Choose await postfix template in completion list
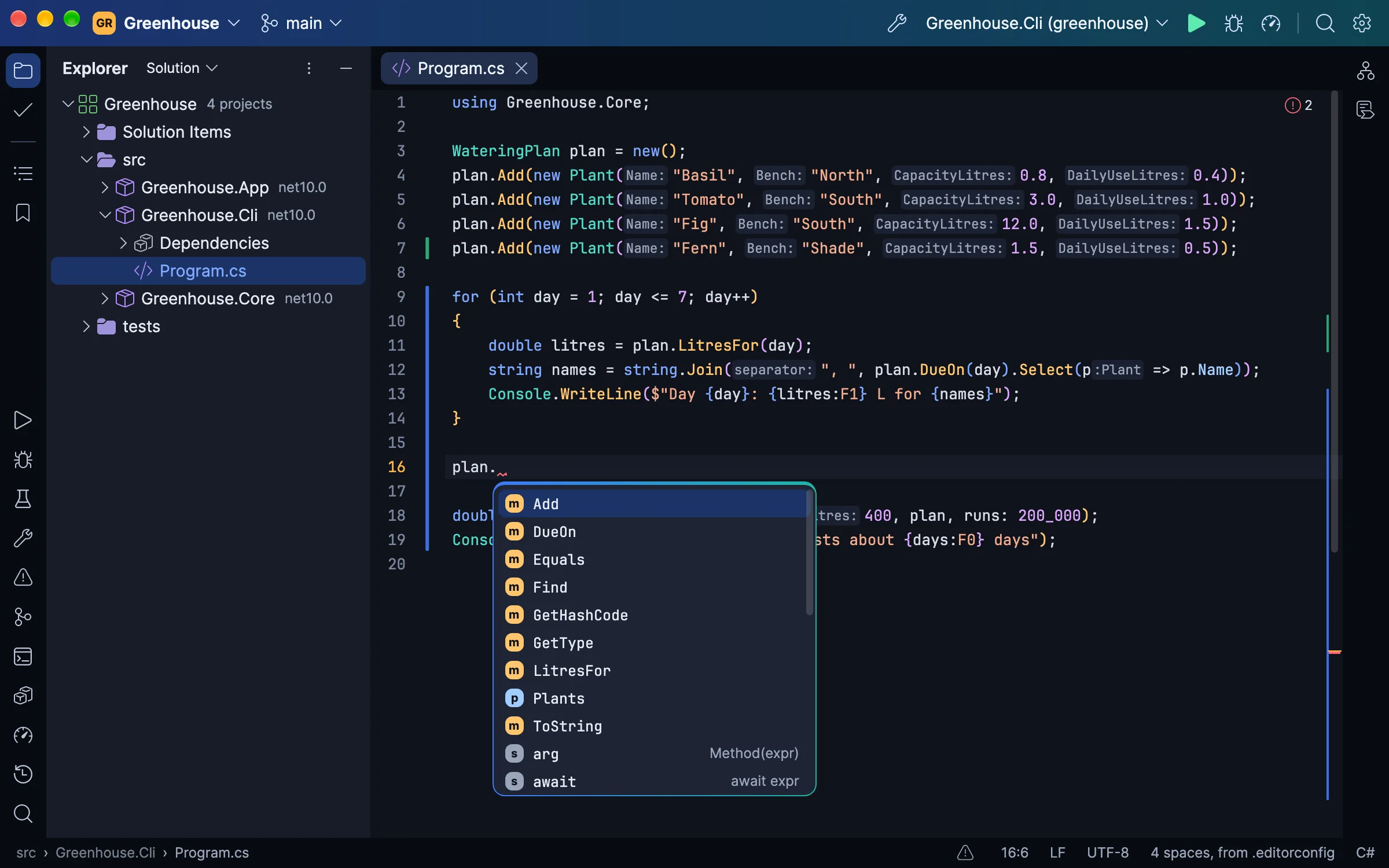The width and height of the screenshot is (1389, 868). point(653,782)
